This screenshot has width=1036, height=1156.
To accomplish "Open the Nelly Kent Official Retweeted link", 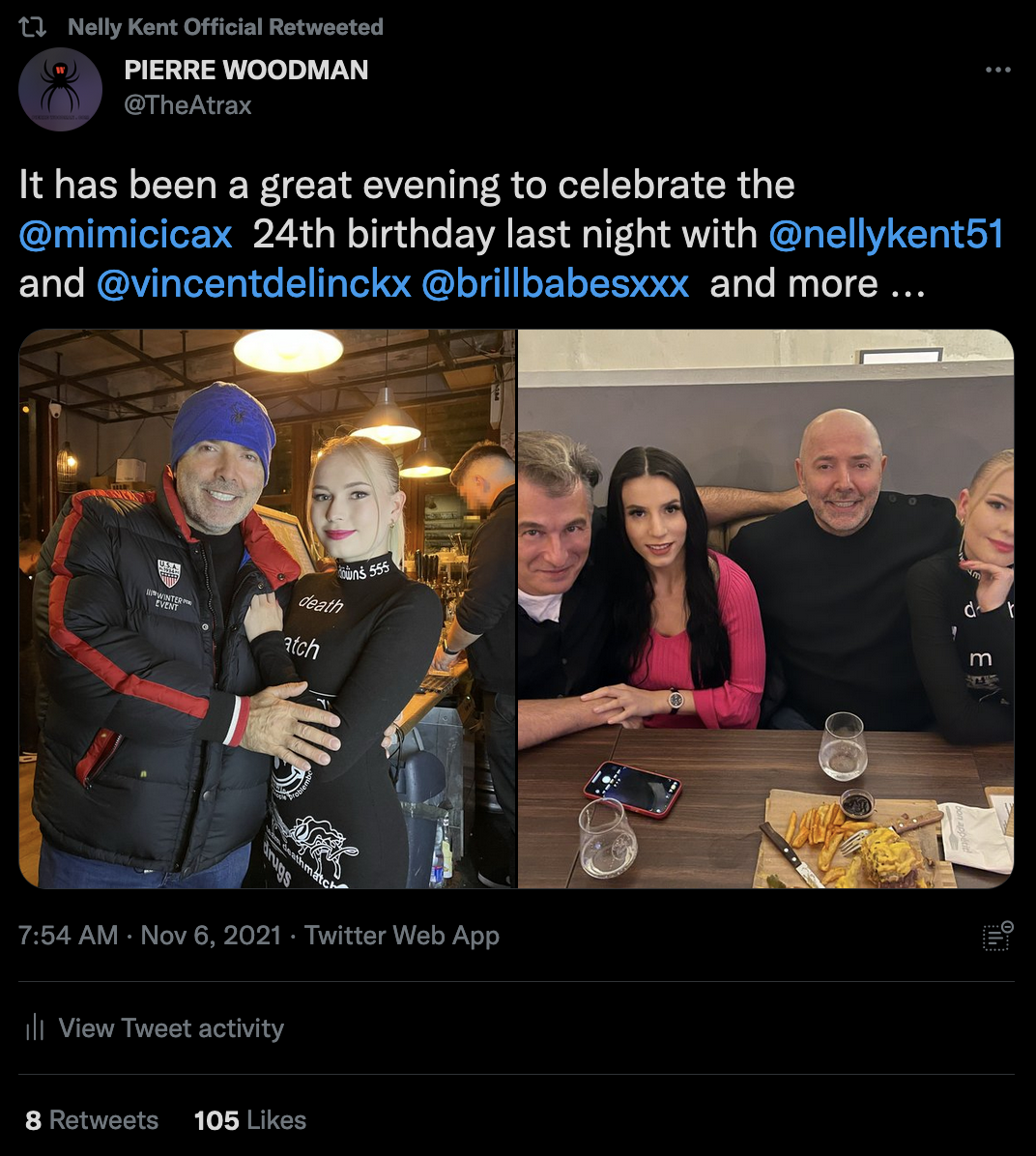I will (x=225, y=27).
